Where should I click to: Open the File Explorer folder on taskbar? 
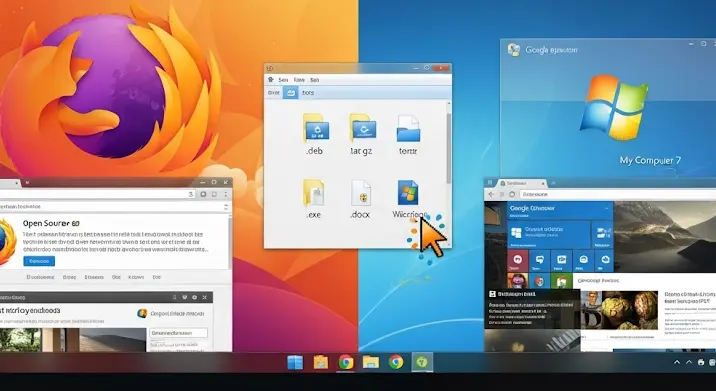(x=371, y=362)
